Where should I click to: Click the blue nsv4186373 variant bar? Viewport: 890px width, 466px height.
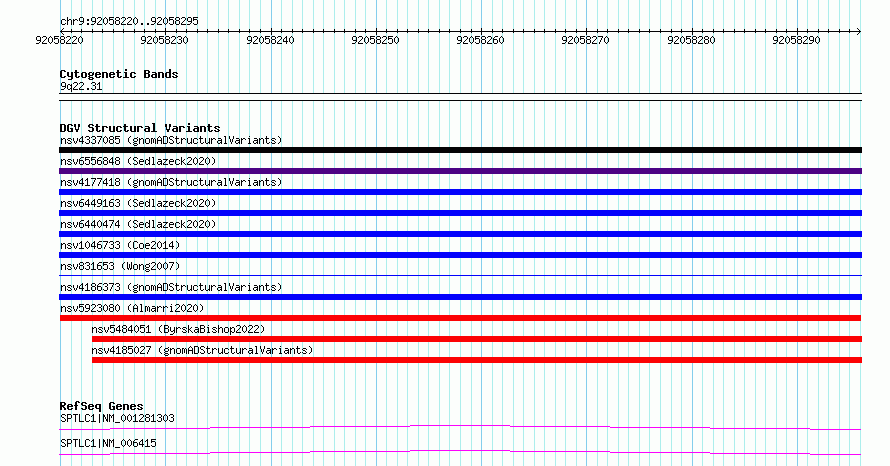coord(460,297)
